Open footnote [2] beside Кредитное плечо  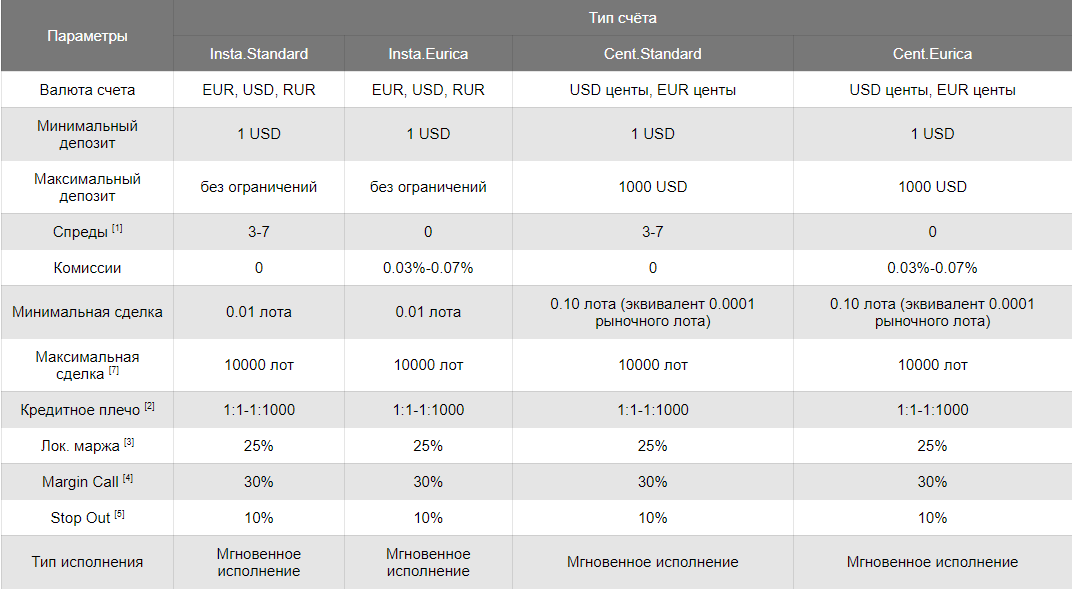pyautogui.click(x=149, y=407)
